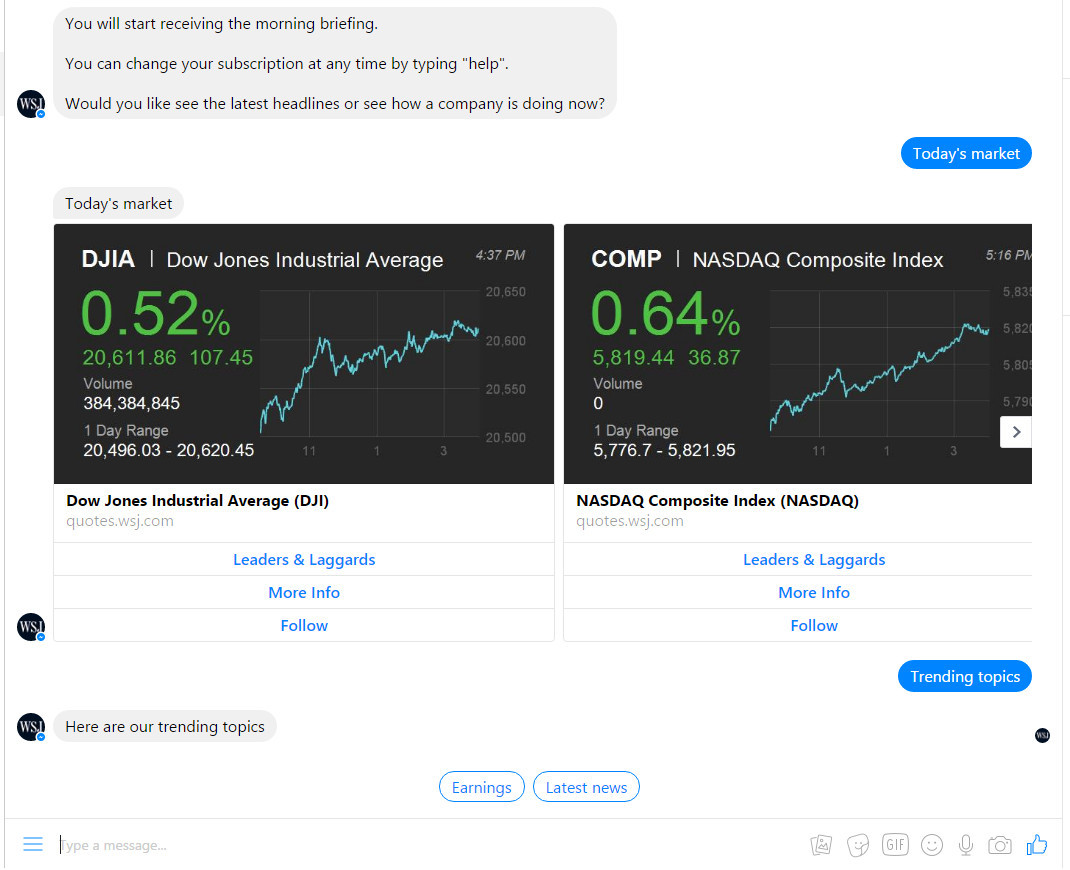The image size is (1070, 870).
Task: Open the camera to take a photo
Action: point(999,845)
